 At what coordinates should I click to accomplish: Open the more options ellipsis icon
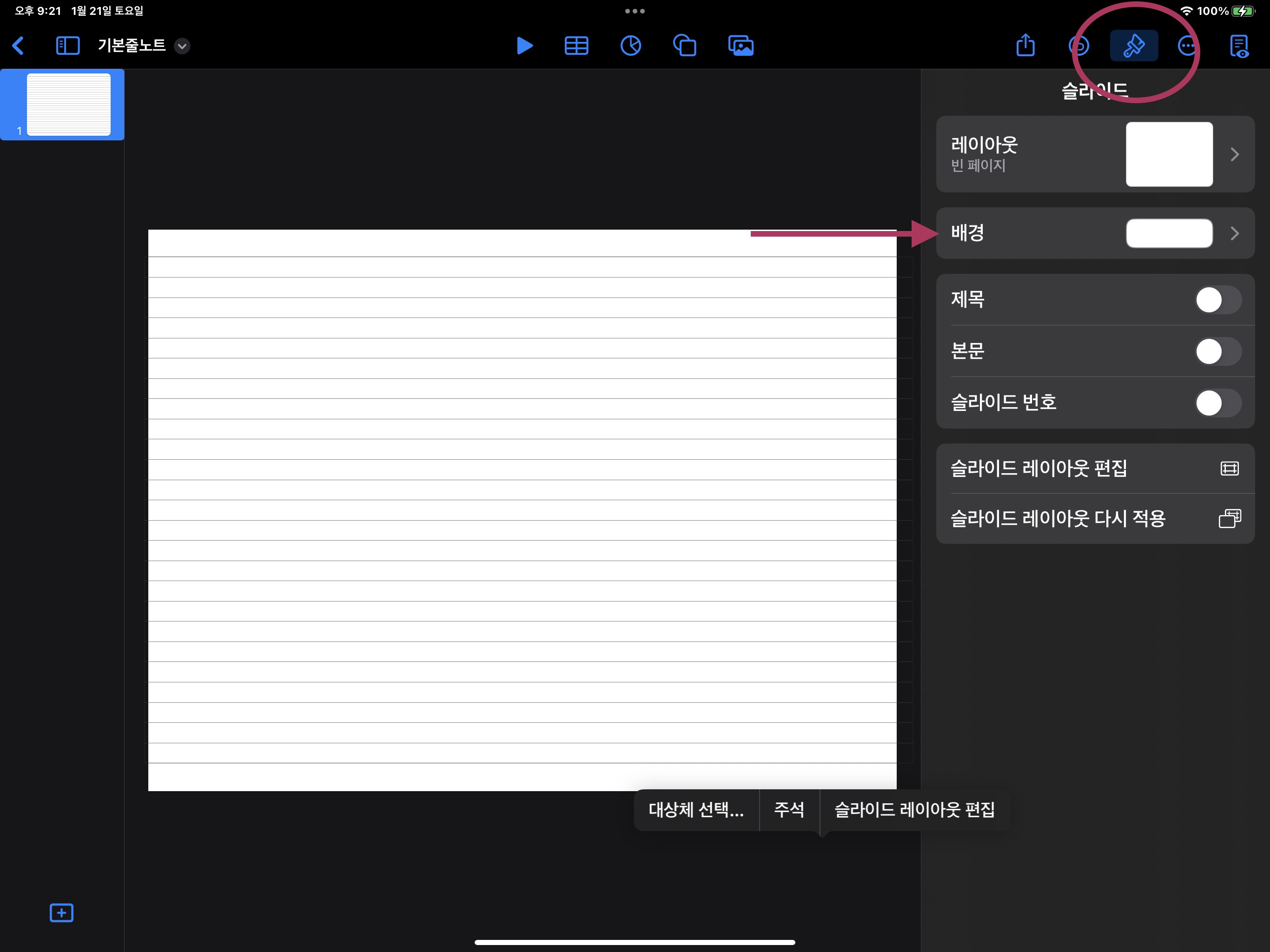click(x=1187, y=46)
